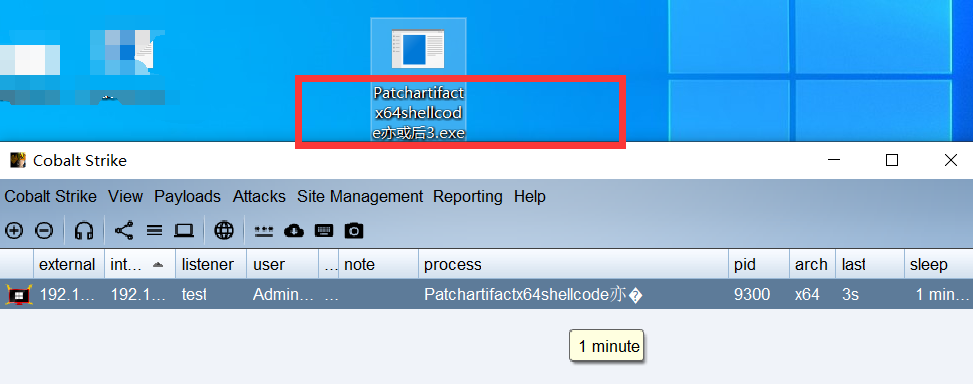Sort sessions by last column

pyautogui.click(x=870, y=264)
